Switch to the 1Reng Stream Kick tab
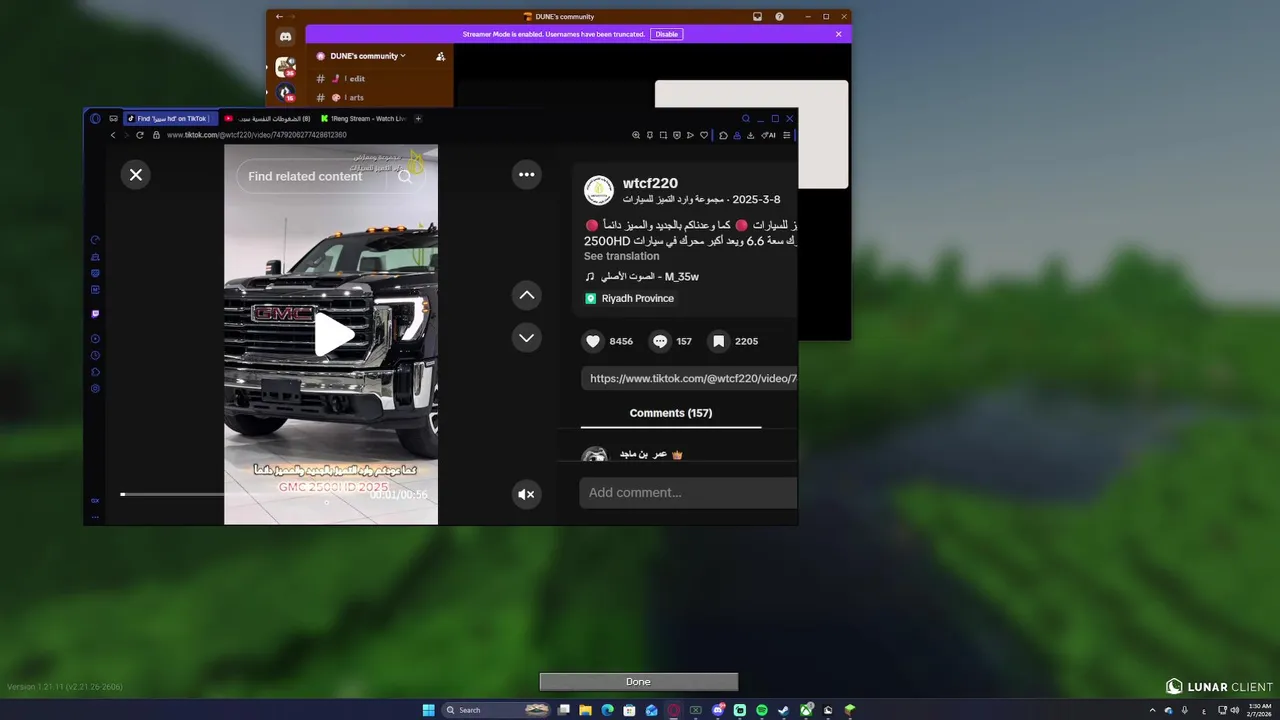This screenshot has width=1280, height=720. click(363, 118)
